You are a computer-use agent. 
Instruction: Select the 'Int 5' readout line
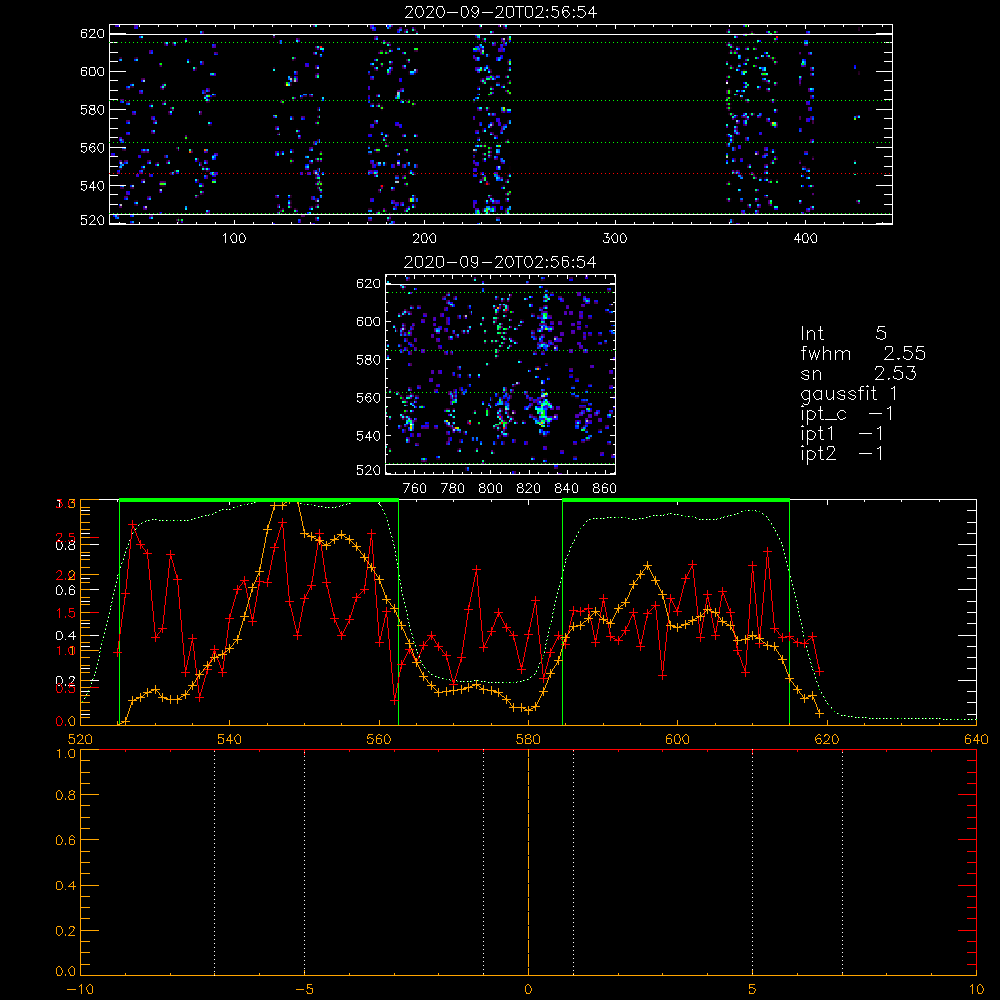pyautogui.click(x=843, y=333)
